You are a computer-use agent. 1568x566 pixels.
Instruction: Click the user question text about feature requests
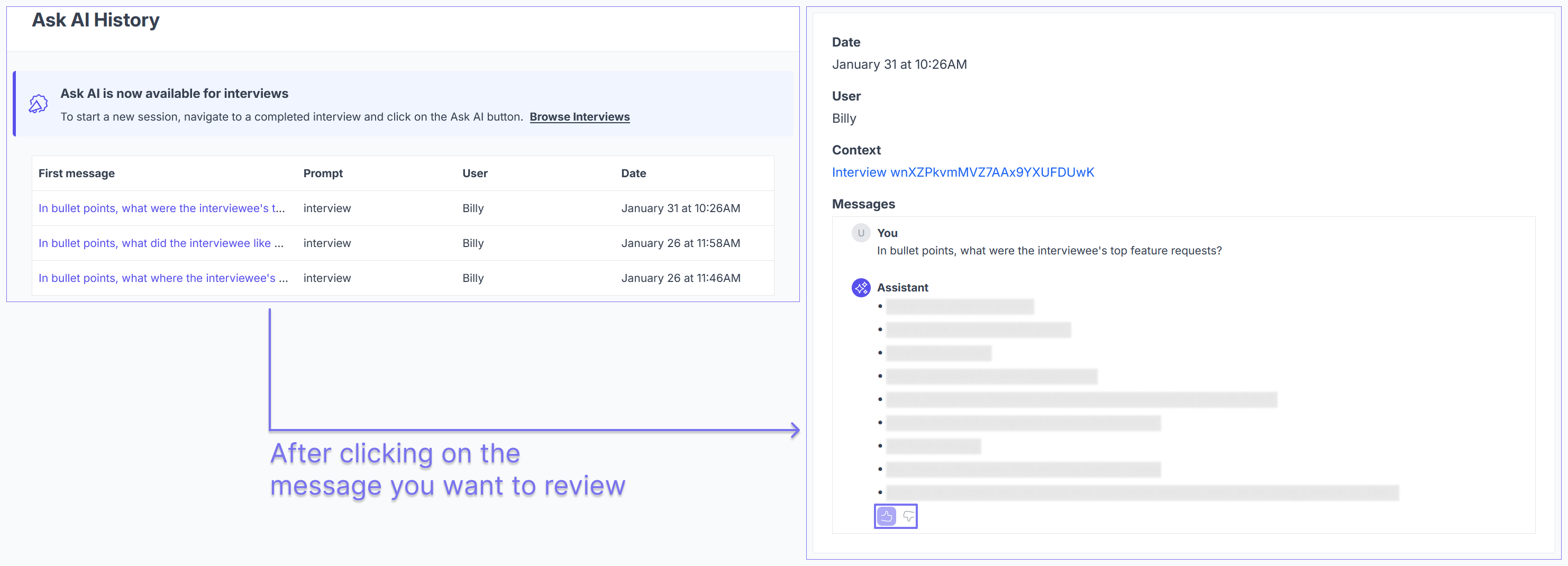(x=1049, y=251)
